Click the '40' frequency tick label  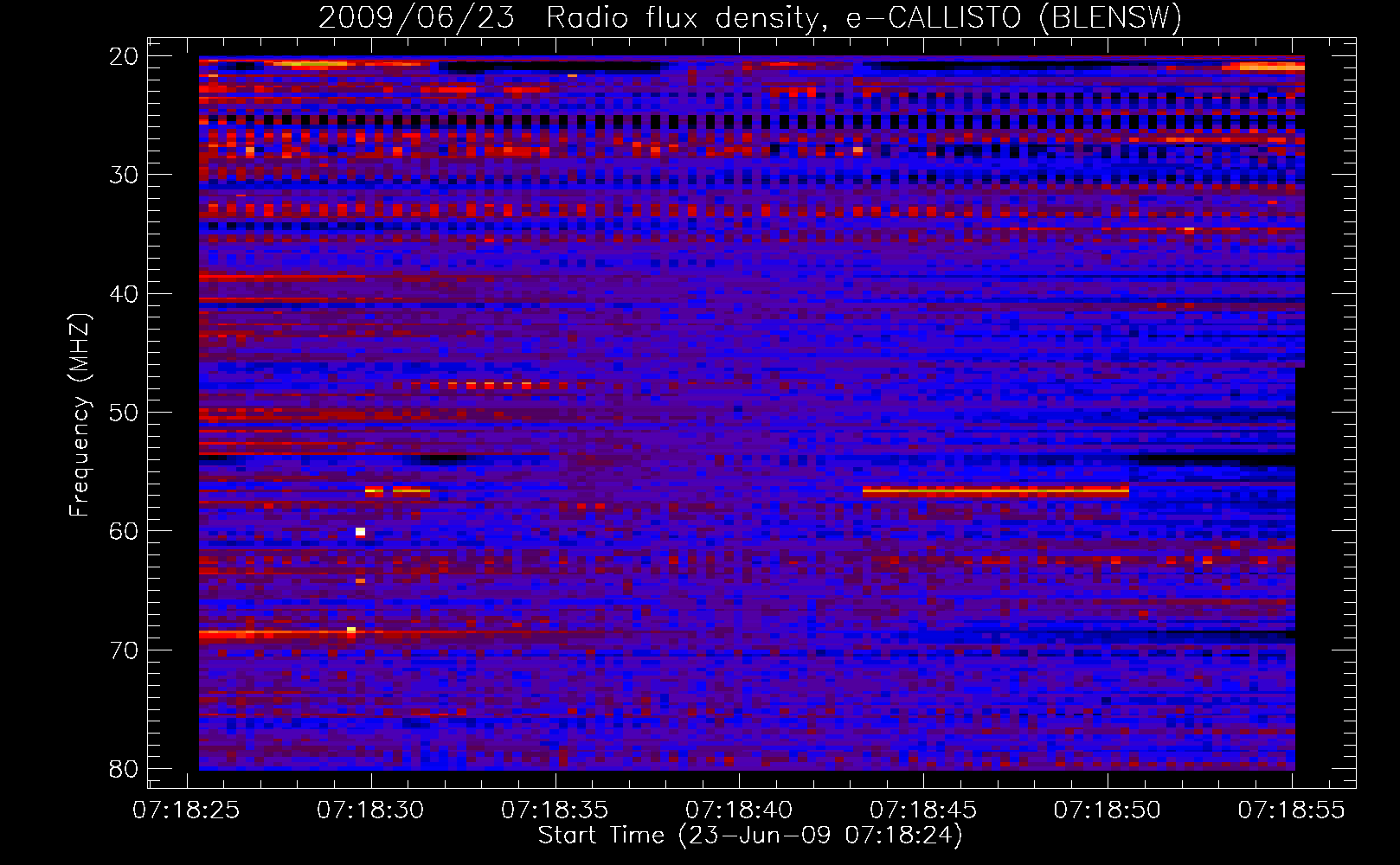124,294
